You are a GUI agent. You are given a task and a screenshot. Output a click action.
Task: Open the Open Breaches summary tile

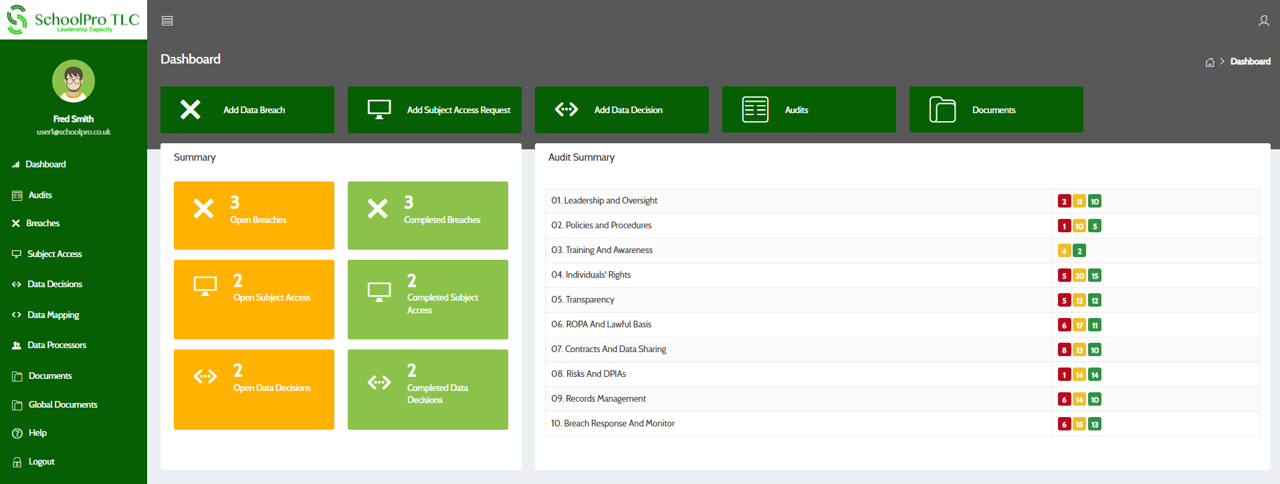tap(254, 215)
